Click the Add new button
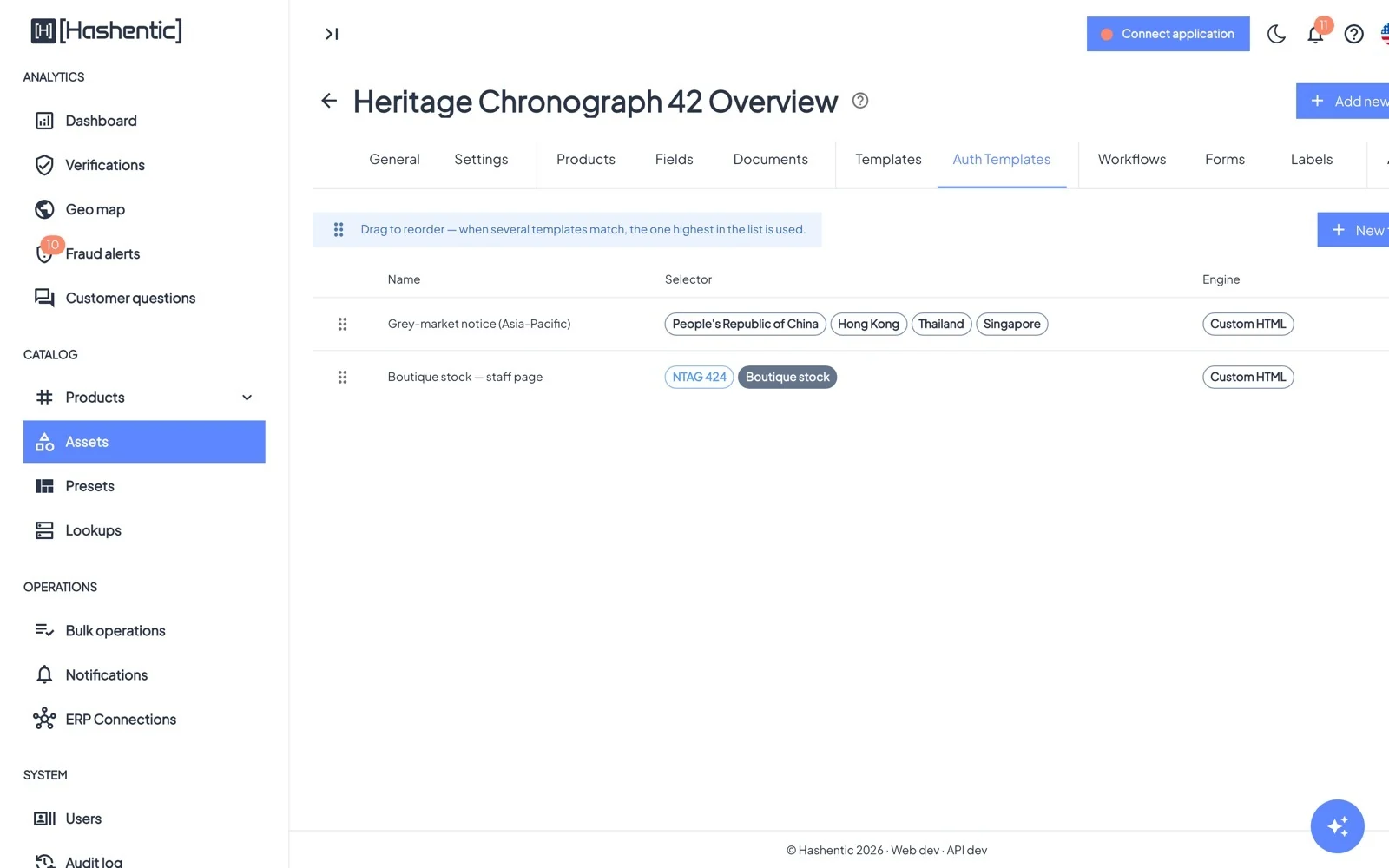 point(1343,101)
